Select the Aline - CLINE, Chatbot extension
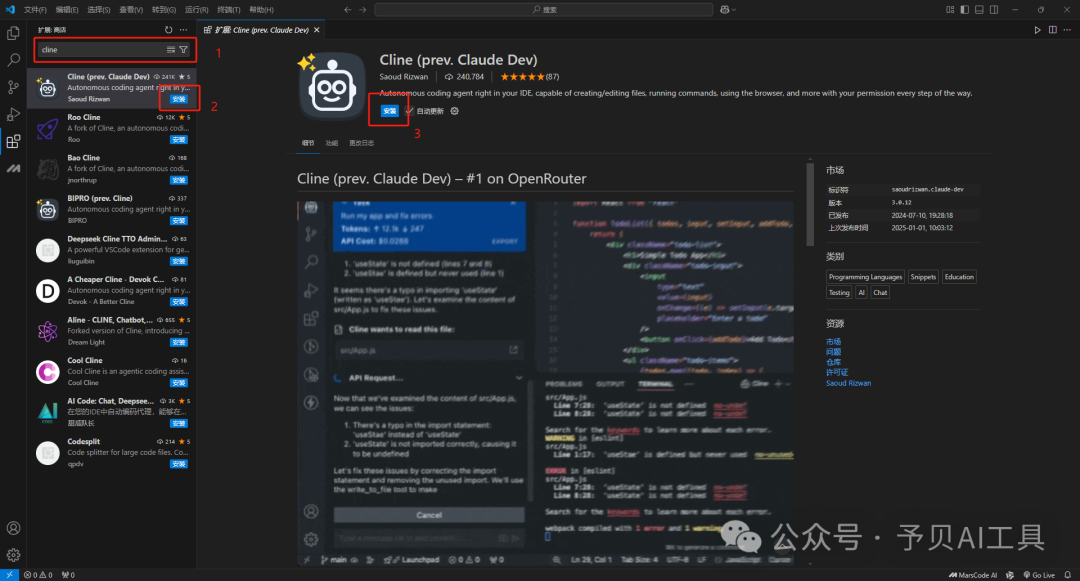 tap(112, 331)
